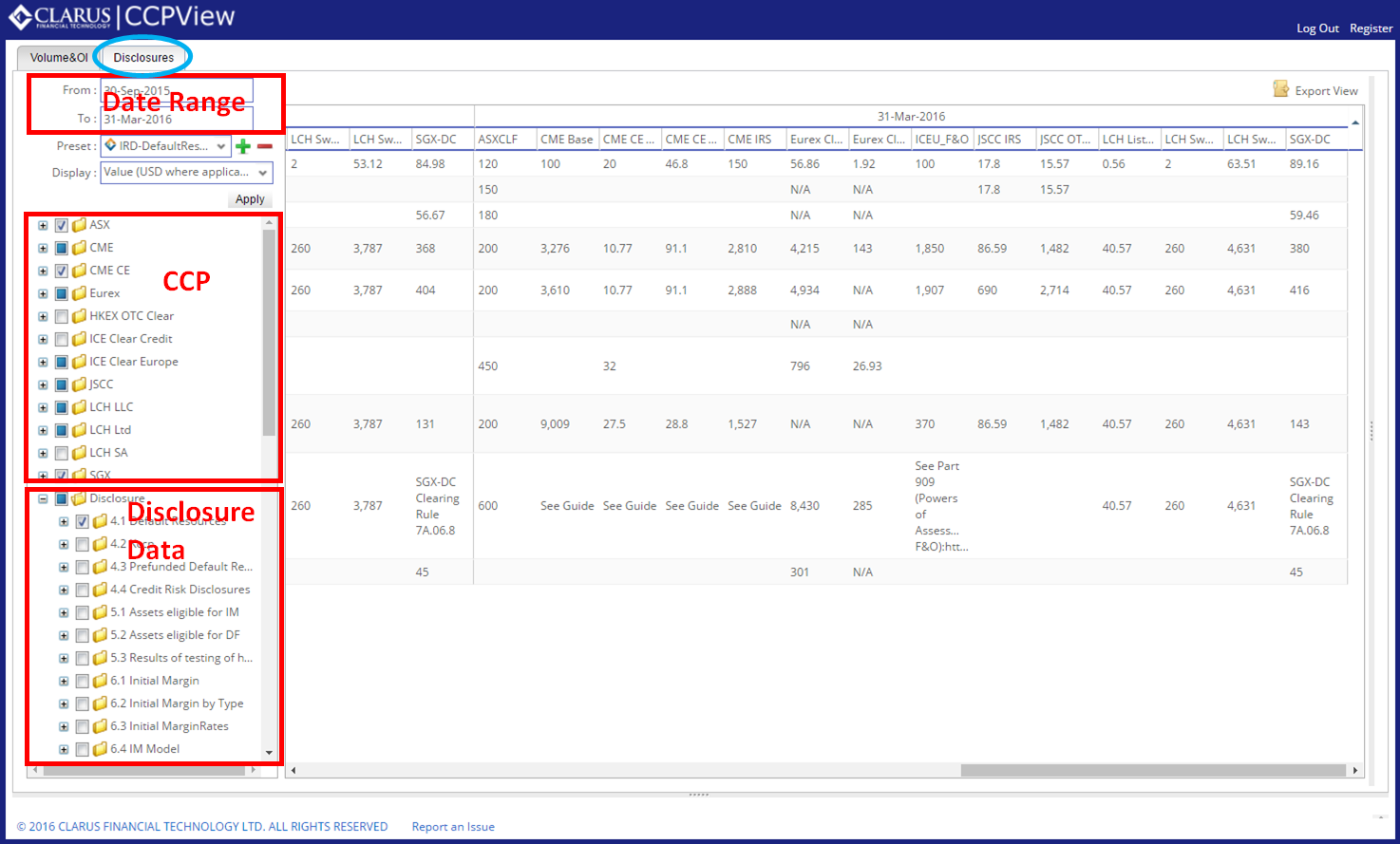The width and height of the screenshot is (1400, 844).
Task: Click the 4.4 Credit Risk Disclosures folder icon
Action: tap(100, 590)
